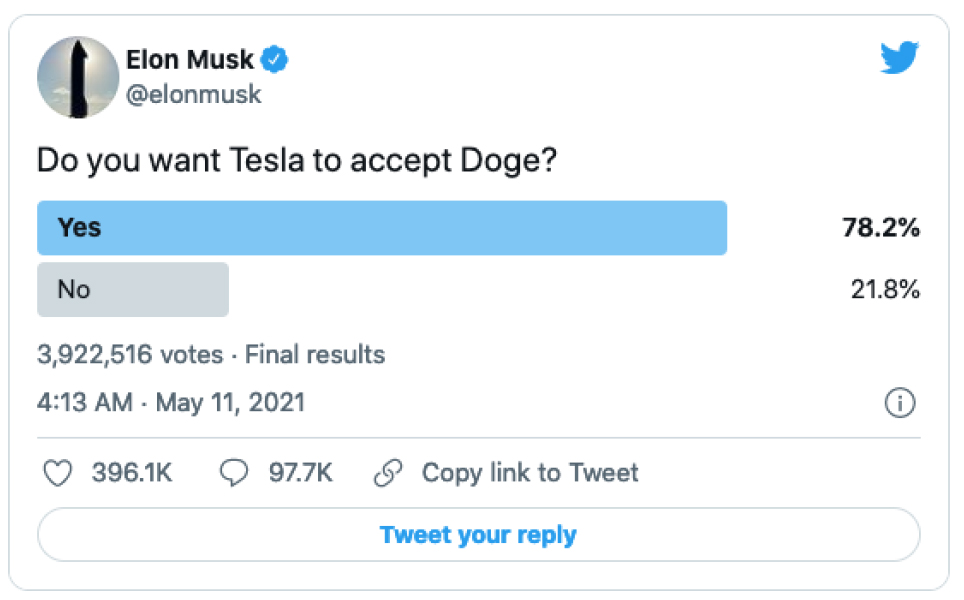This screenshot has height=600, width=964.
Task: Click the Elon Musk display name
Action: coord(190,60)
